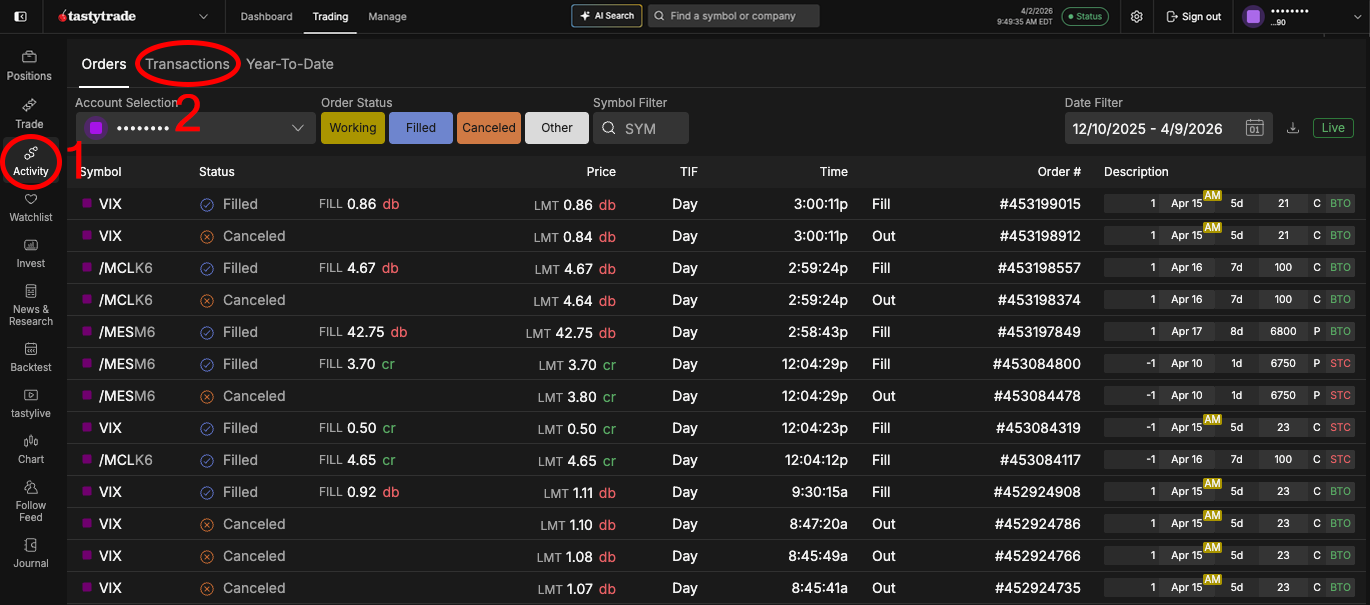Click the Symbol Filter SYM field
The image size is (1370, 605).
tap(641, 128)
